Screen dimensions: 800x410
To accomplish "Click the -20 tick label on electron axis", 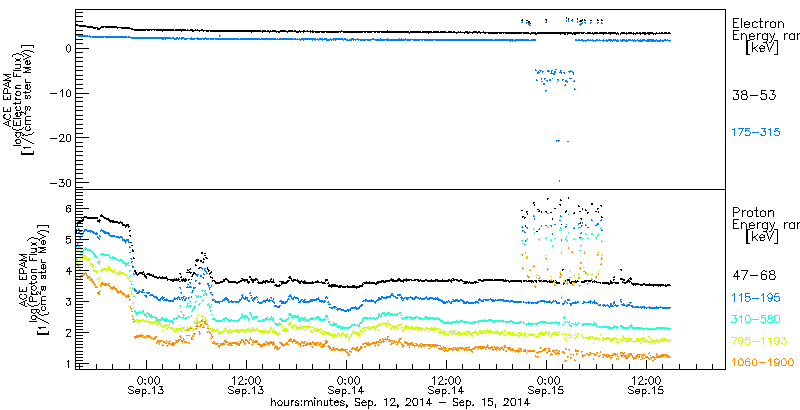I will [x=60, y=138].
